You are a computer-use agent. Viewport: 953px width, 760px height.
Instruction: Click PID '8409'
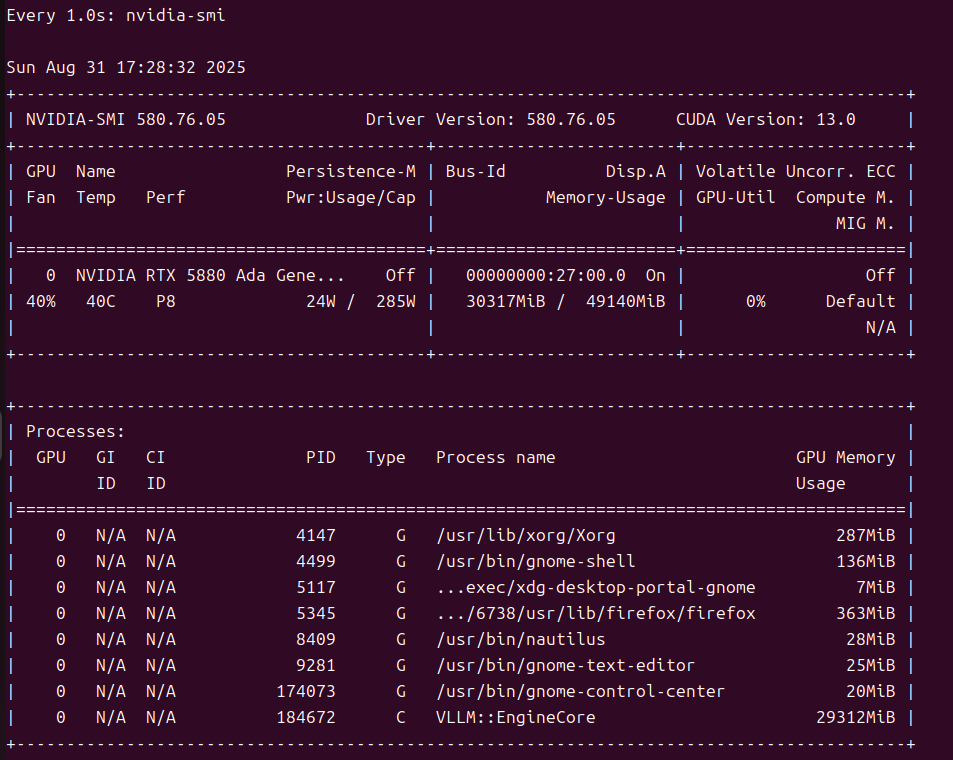pyautogui.click(x=316, y=640)
